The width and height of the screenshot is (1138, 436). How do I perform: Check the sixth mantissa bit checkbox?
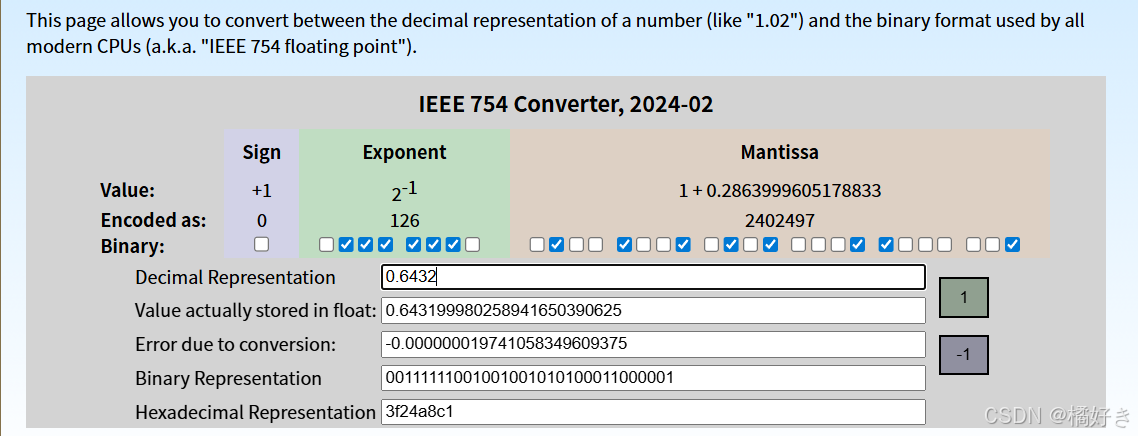(x=643, y=244)
